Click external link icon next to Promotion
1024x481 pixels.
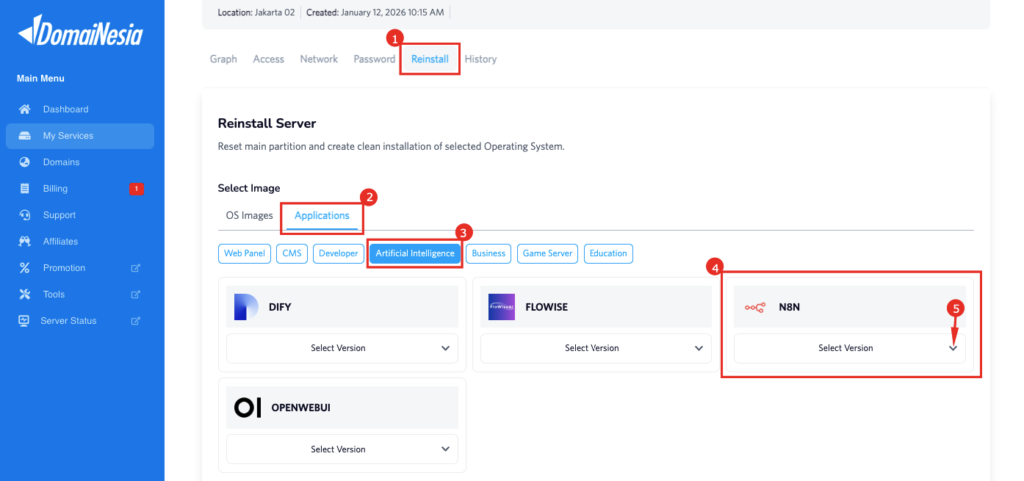click(136, 268)
